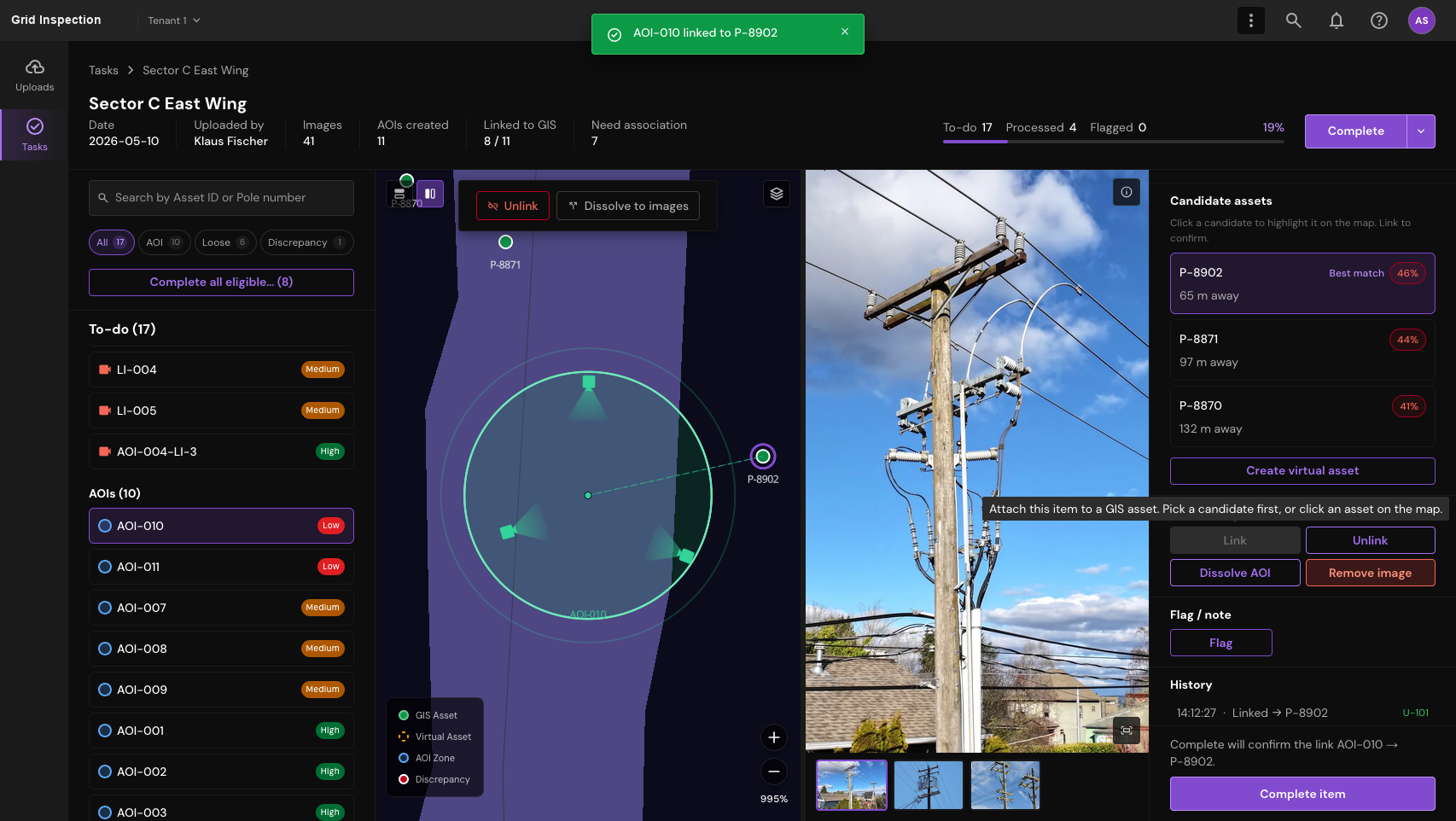The height and width of the screenshot is (821, 1456).
Task: Filter the list by AOI
Action: pyautogui.click(x=164, y=242)
